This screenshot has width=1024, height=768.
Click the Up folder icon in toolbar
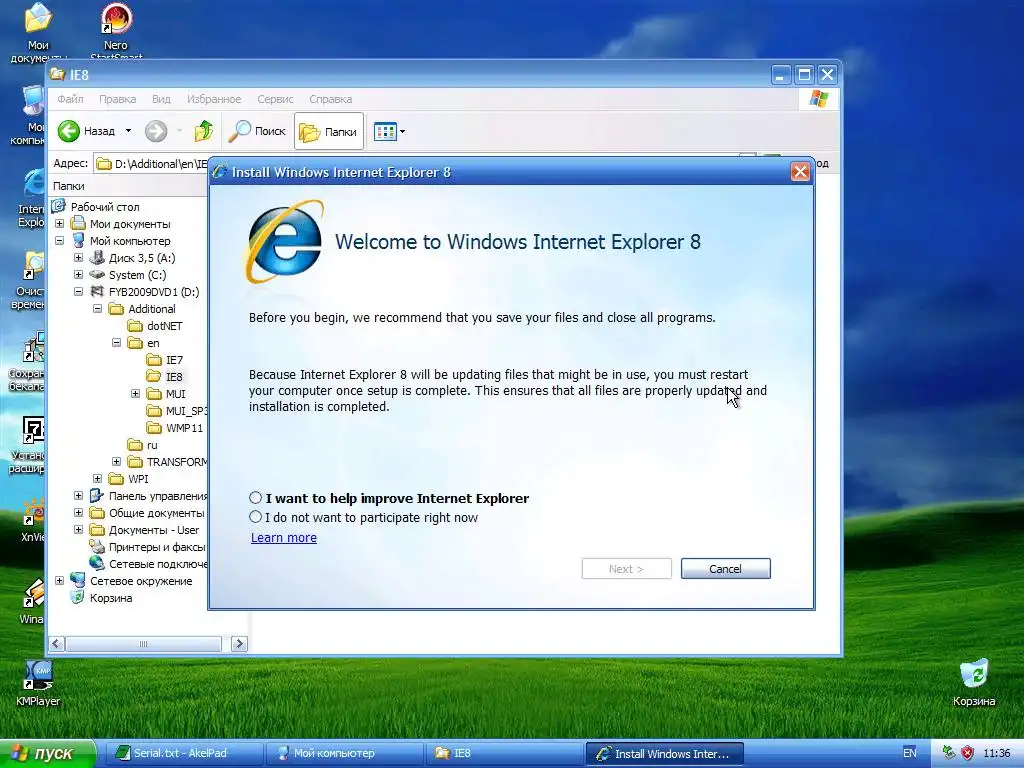tap(204, 131)
